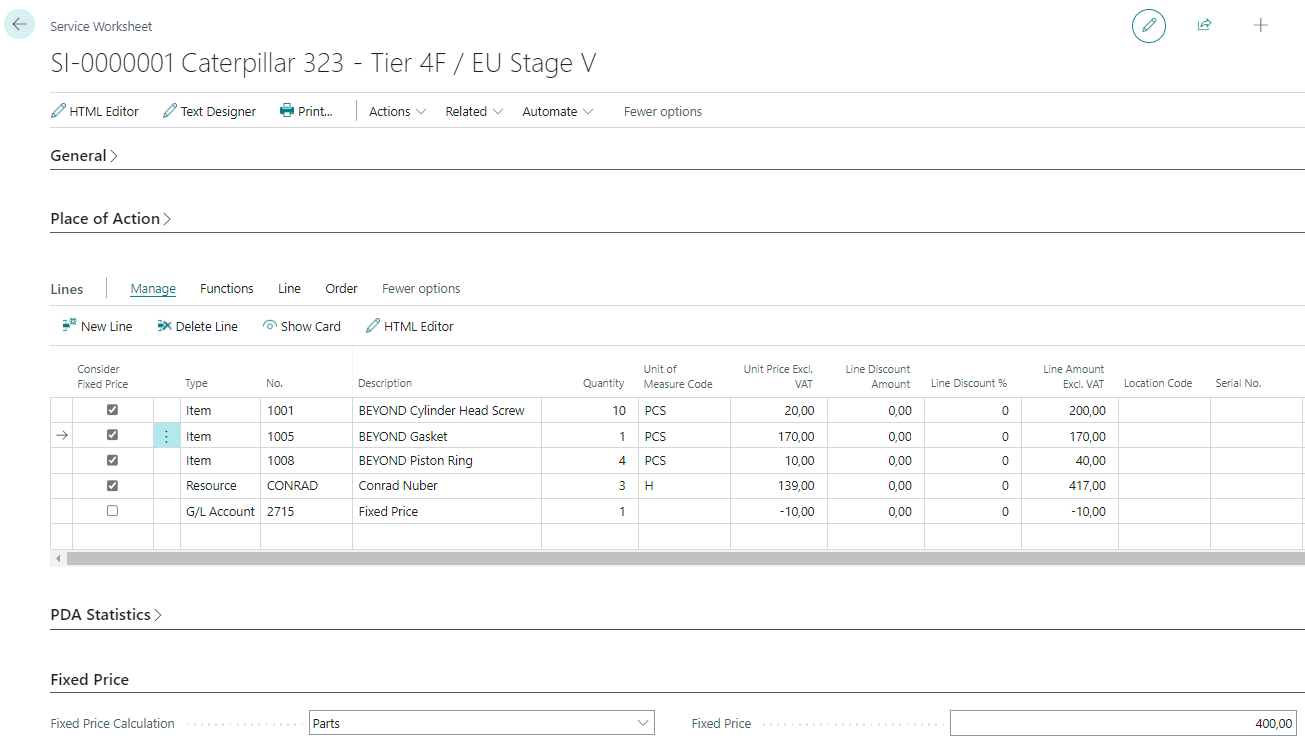
Task: Click the three-dot menu on Gasket row
Action: tap(166, 436)
